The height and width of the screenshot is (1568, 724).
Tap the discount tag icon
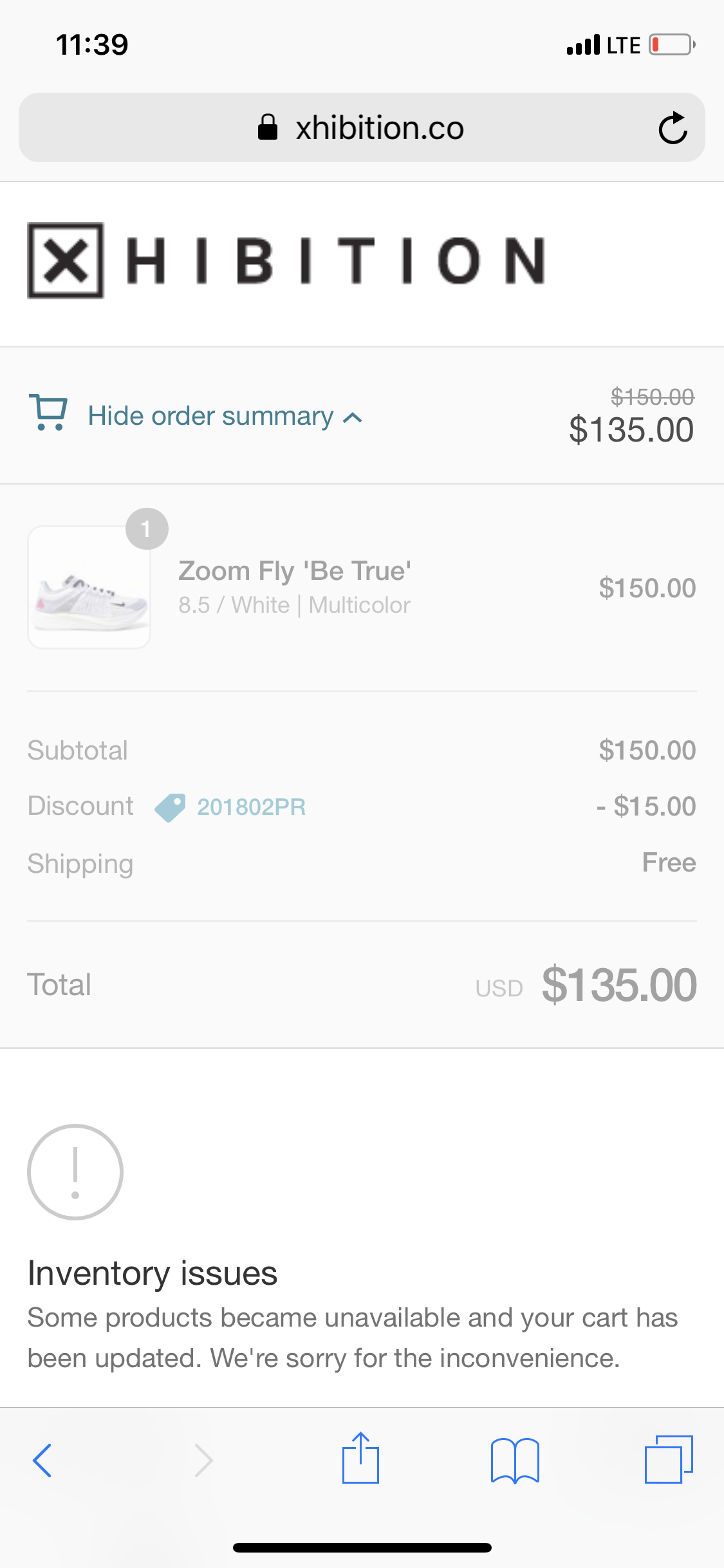170,807
